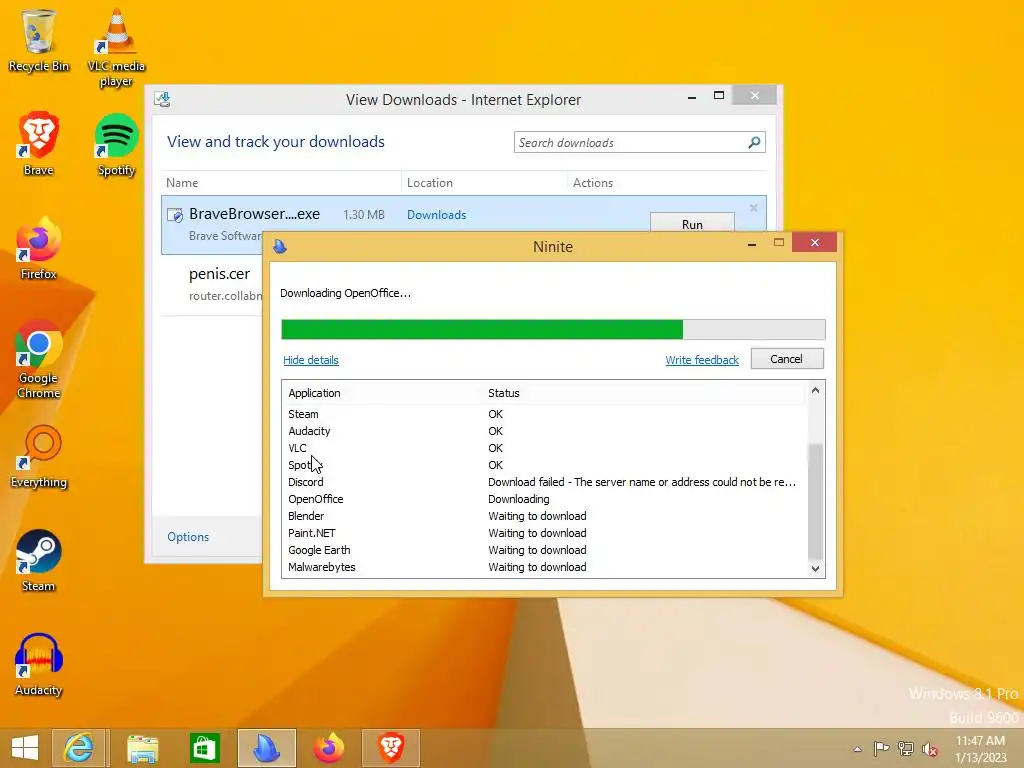The width and height of the screenshot is (1024, 768).
Task: Sort downloads by Name column
Action: click(281, 183)
